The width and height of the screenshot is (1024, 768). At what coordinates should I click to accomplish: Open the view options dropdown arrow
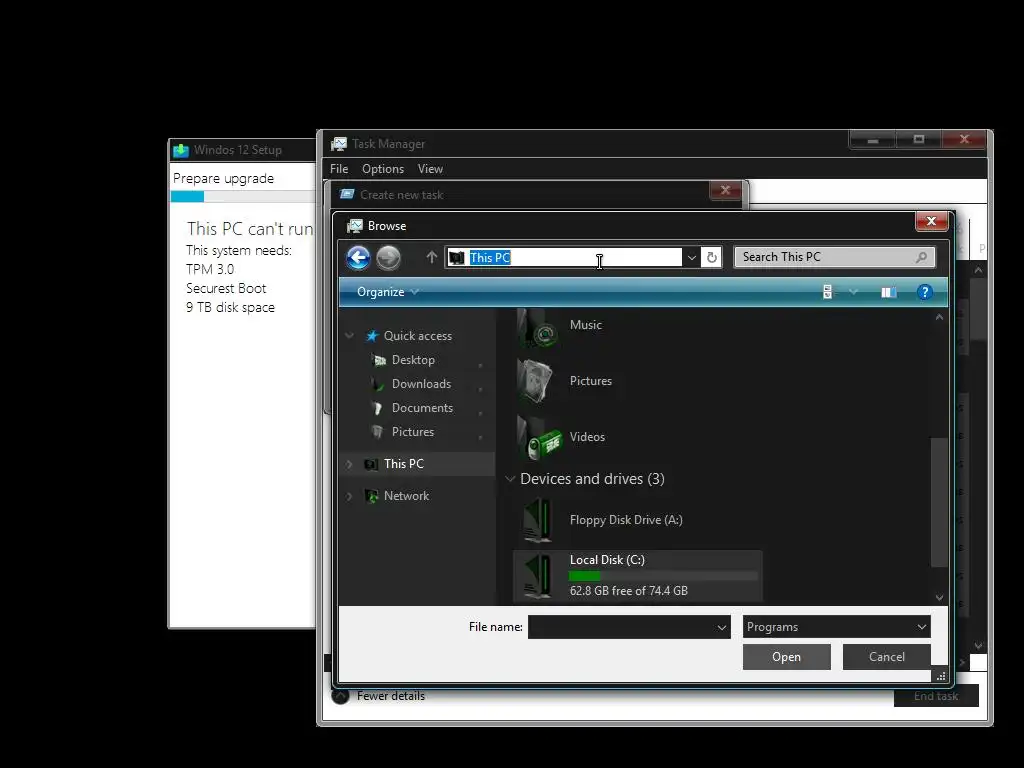pos(853,292)
